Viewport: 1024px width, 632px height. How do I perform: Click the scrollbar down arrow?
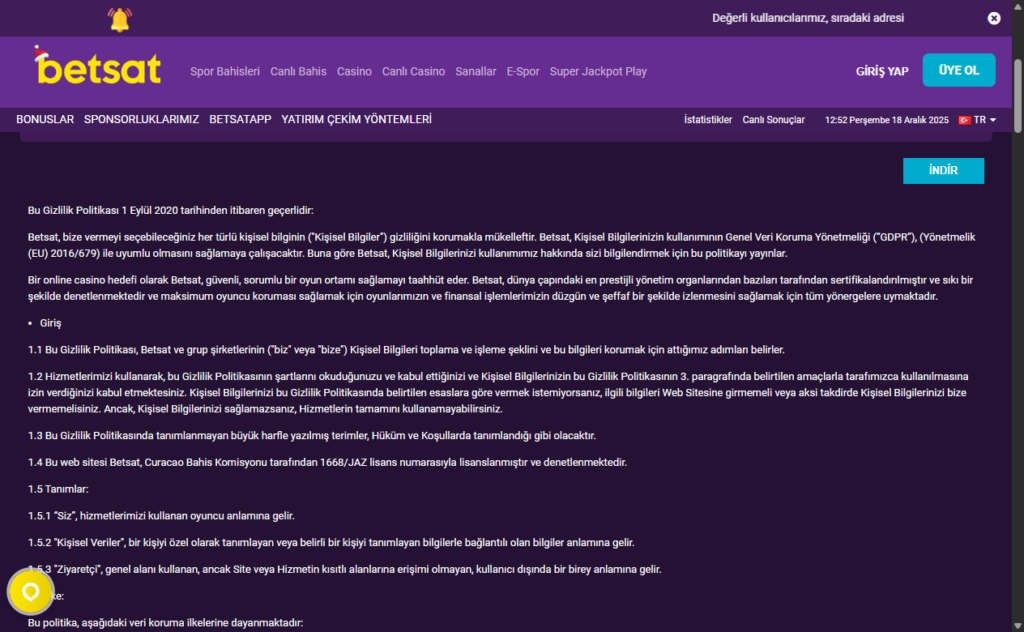[x=1018, y=626]
